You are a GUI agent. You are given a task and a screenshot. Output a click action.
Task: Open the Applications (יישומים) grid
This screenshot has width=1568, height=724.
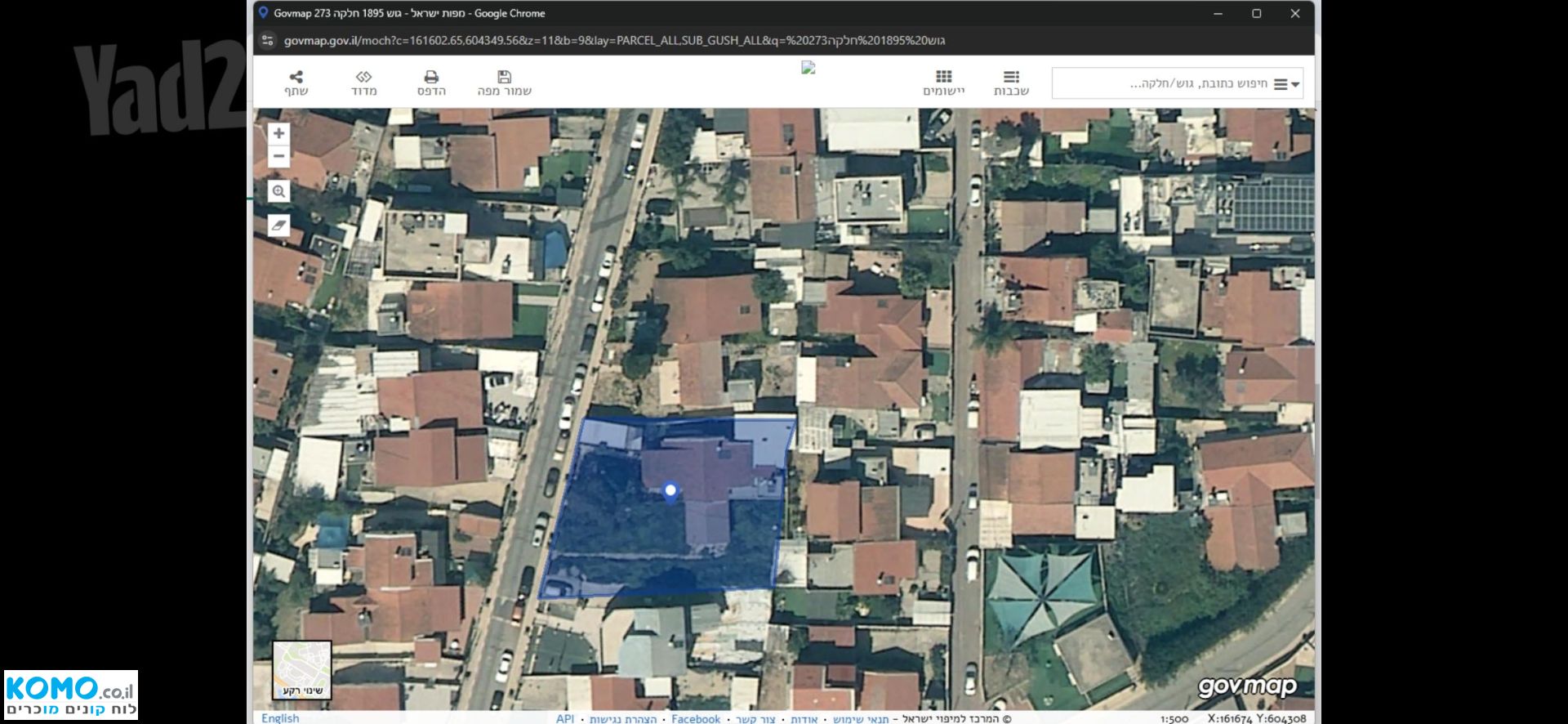click(944, 83)
